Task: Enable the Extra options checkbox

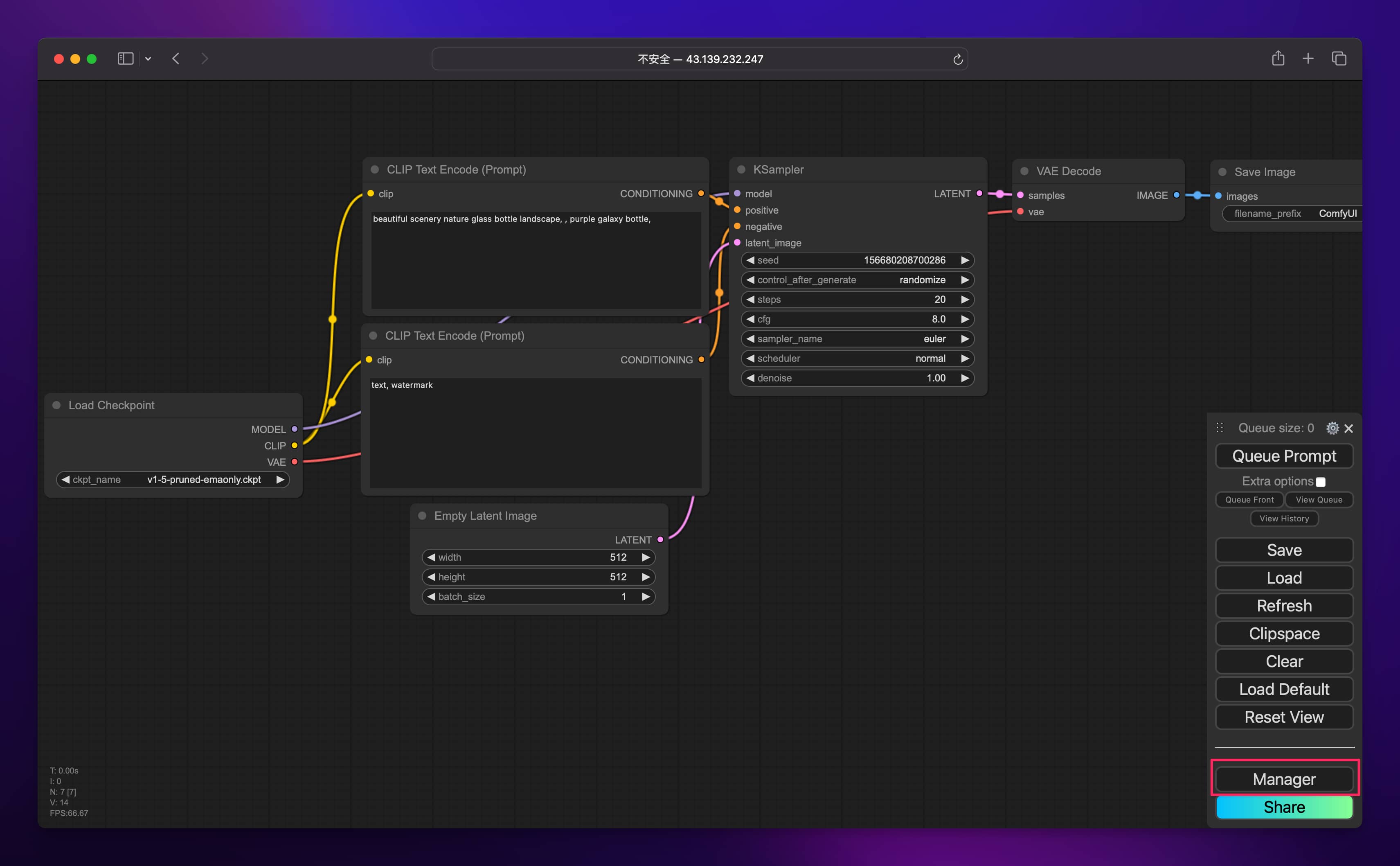Action: tap(1321, 482)
